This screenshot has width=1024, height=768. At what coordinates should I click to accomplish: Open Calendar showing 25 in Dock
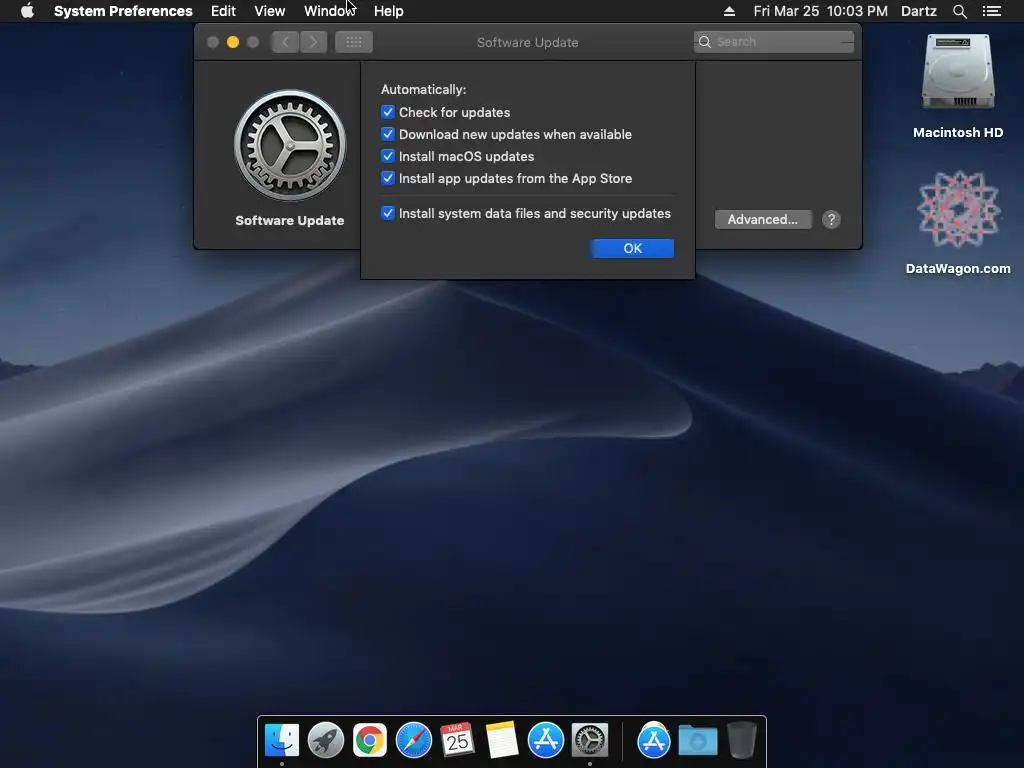[457, 740]
